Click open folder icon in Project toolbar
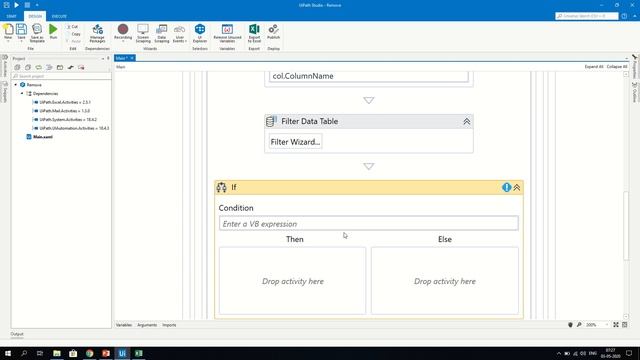This screenshot has width=640, height=360. coord(60,67)
